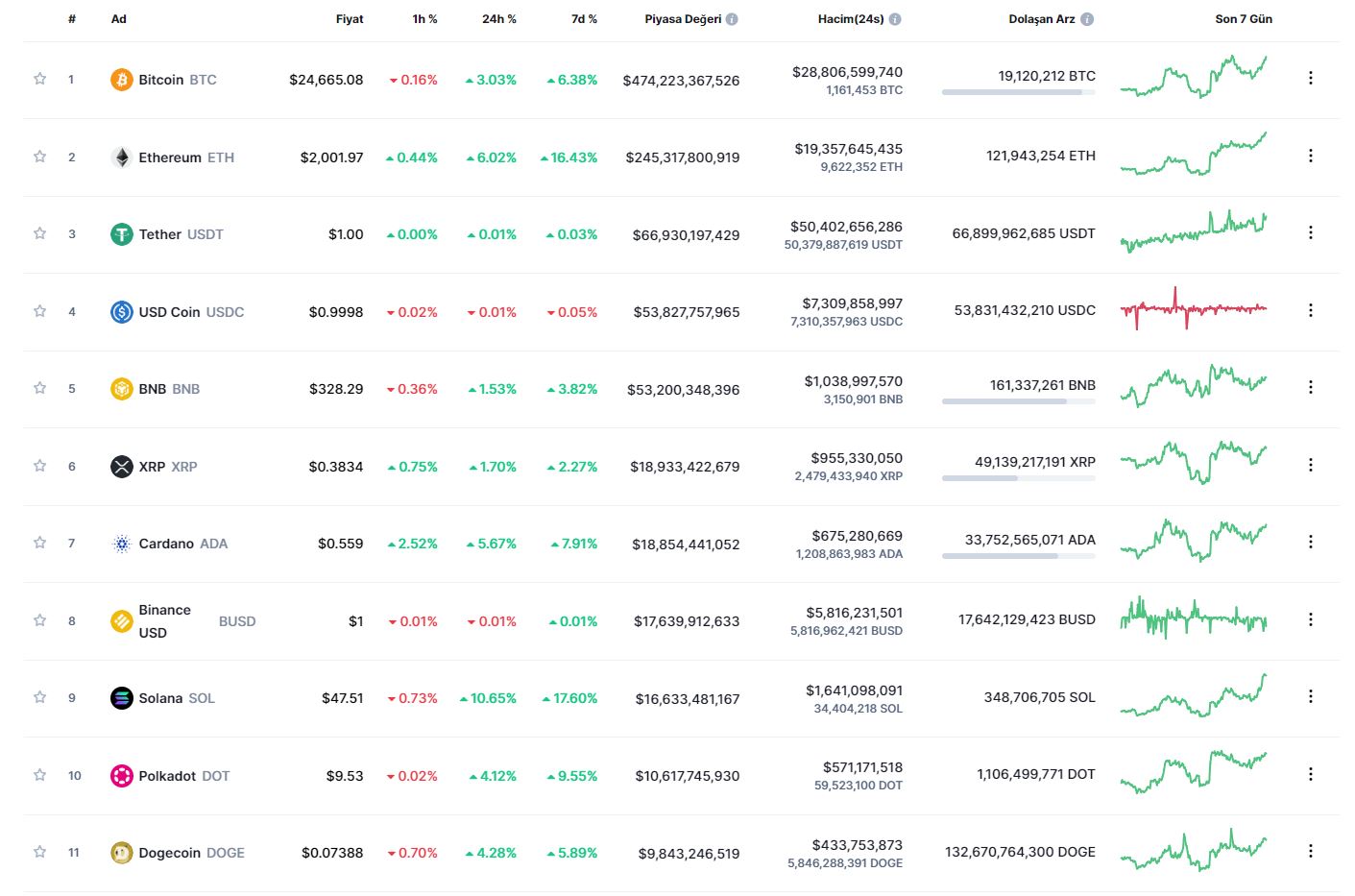The image size is (1355, 896).
Task: Toggle the favorite star for Tether
Action: coord(40,233)
